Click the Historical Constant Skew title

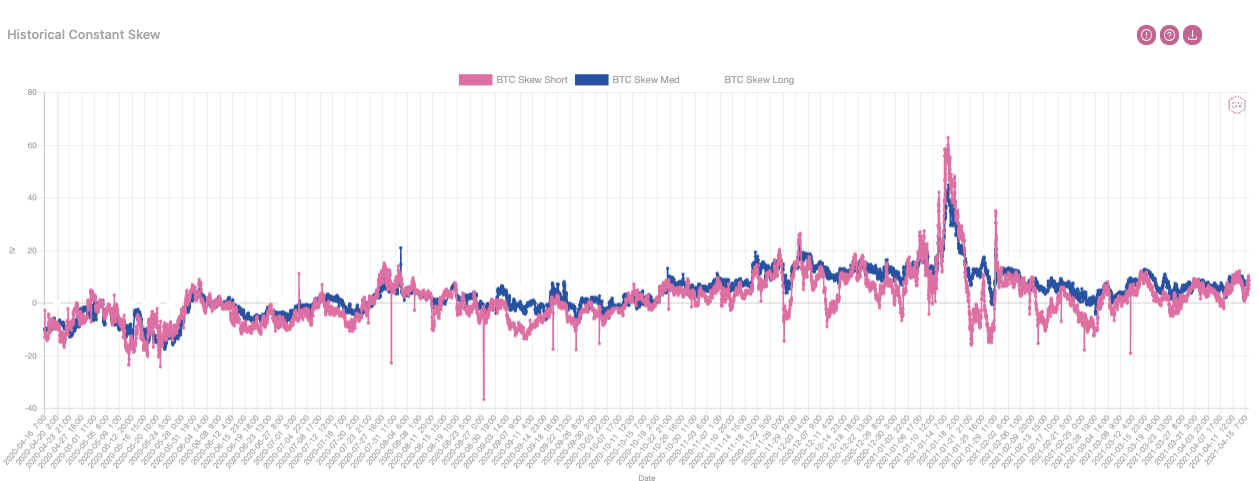tap(83, 34)
